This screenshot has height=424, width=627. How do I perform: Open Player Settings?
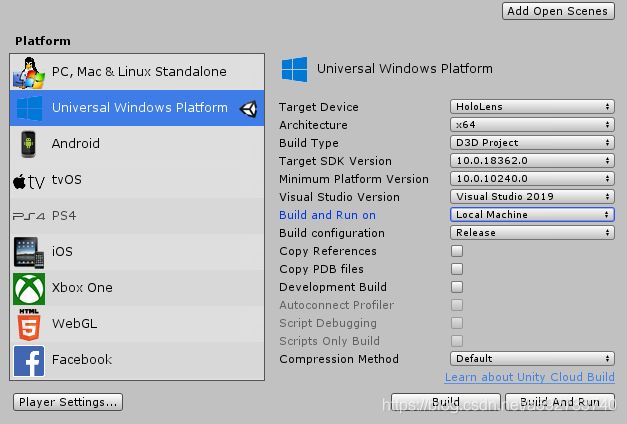[x=68, y=402]
